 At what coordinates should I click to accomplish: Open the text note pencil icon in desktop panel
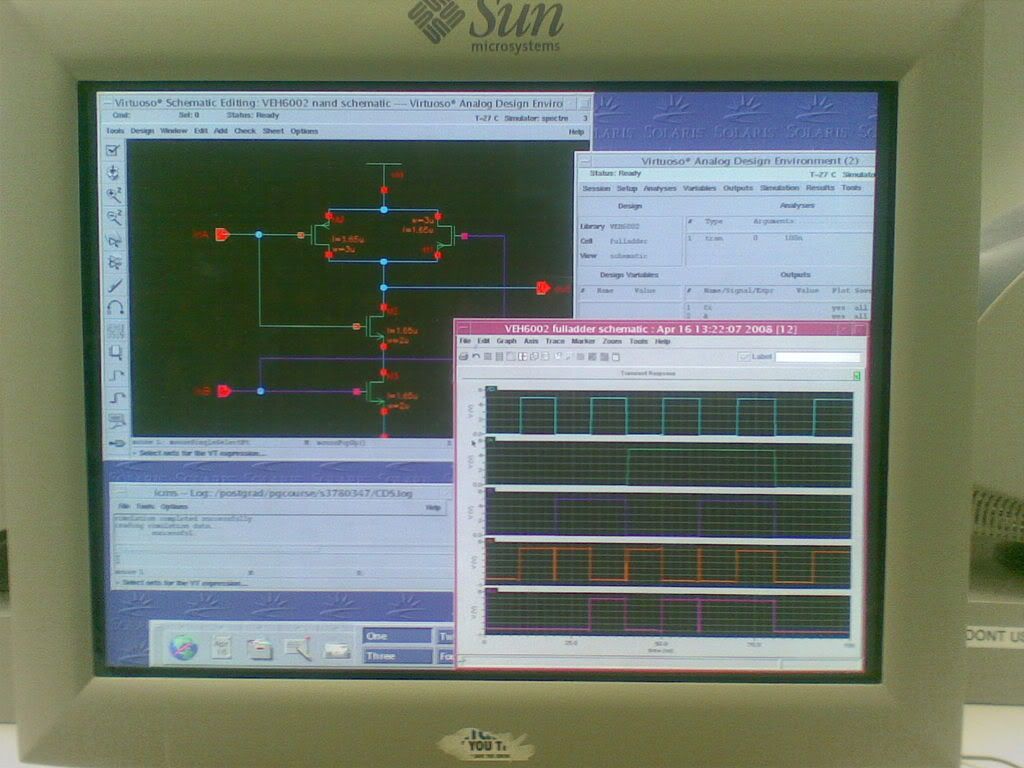[x=298, y=648]
